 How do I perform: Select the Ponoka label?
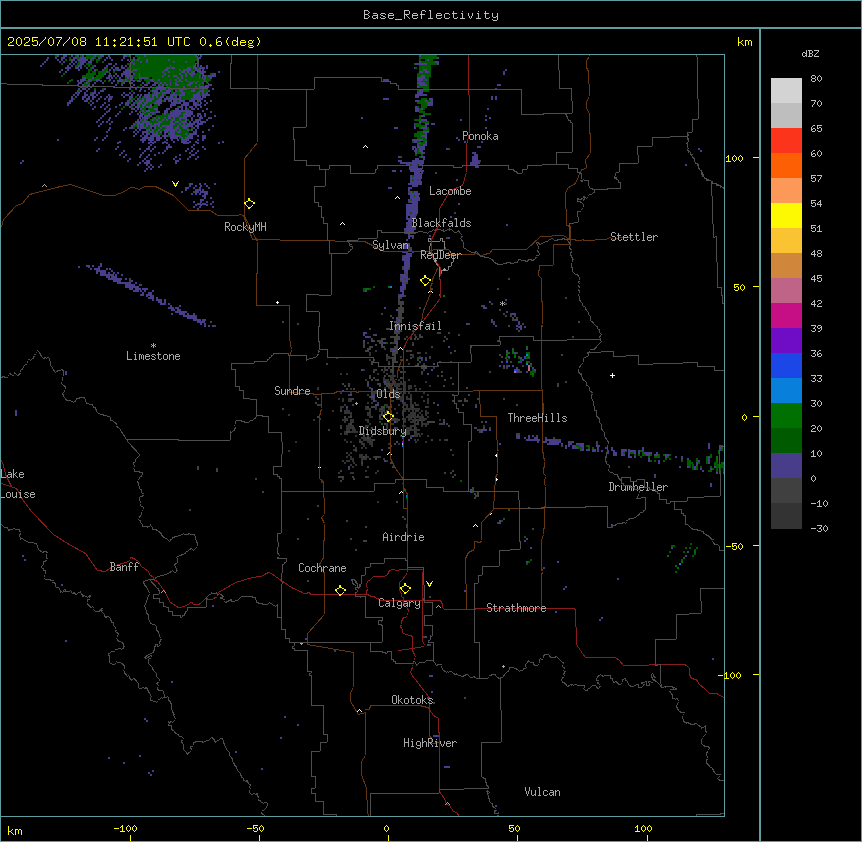click(x=480, y=136)
